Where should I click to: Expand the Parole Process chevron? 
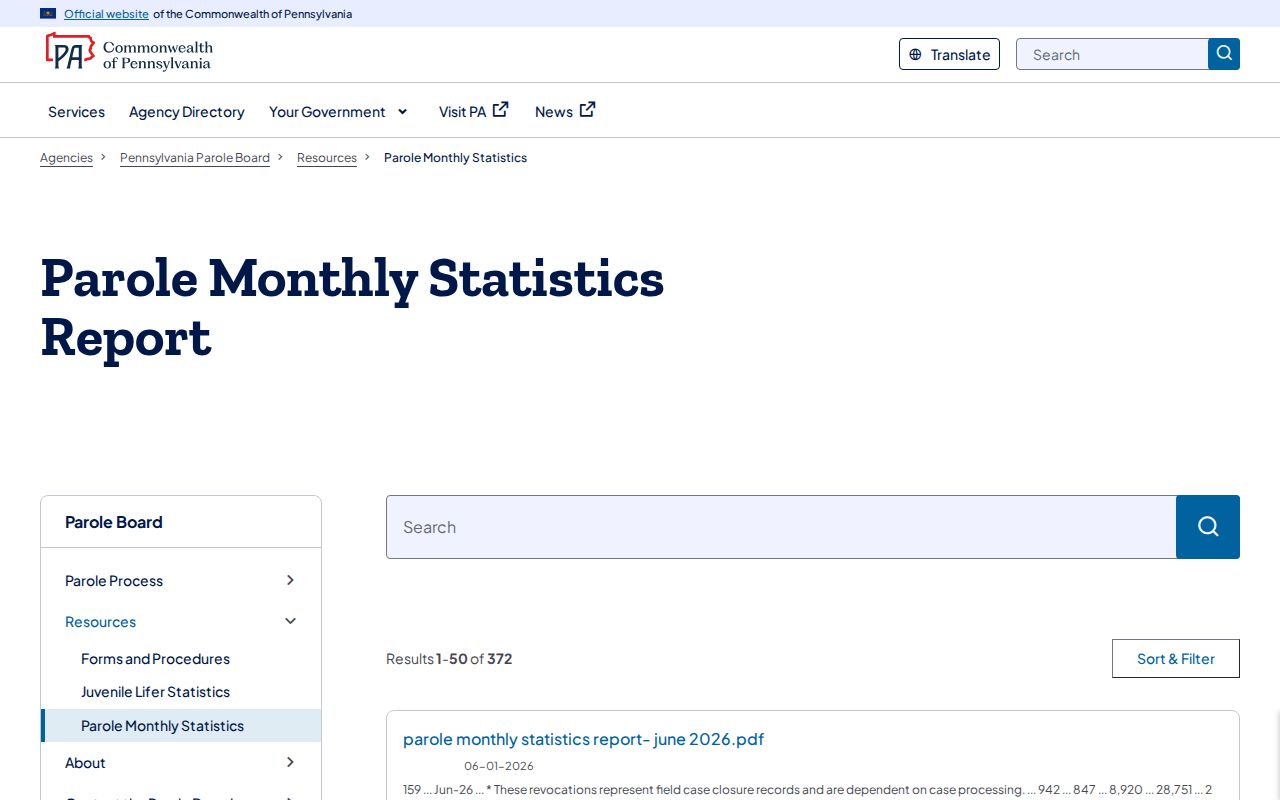[290, 580]
